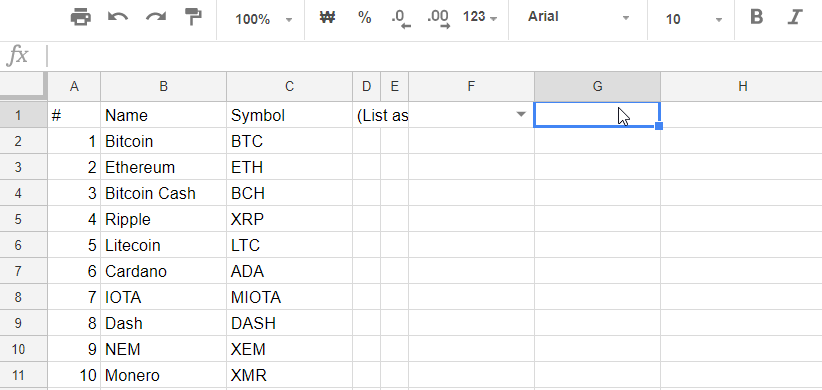This screenshot has height=390, width=822.
Task: Increase decimal places
Action: [x=439, y=19]
